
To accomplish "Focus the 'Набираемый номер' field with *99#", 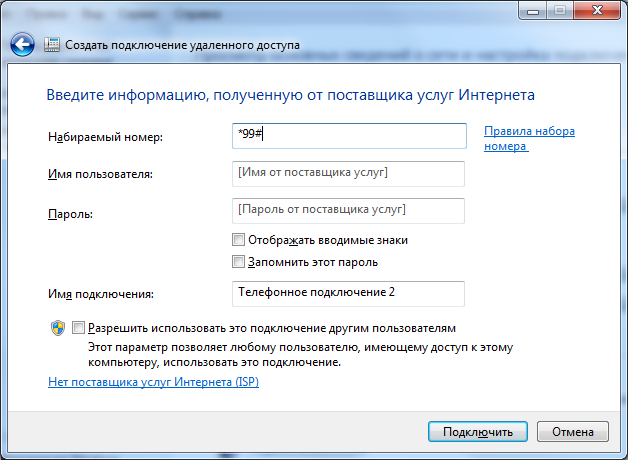I will pos(349,136).
